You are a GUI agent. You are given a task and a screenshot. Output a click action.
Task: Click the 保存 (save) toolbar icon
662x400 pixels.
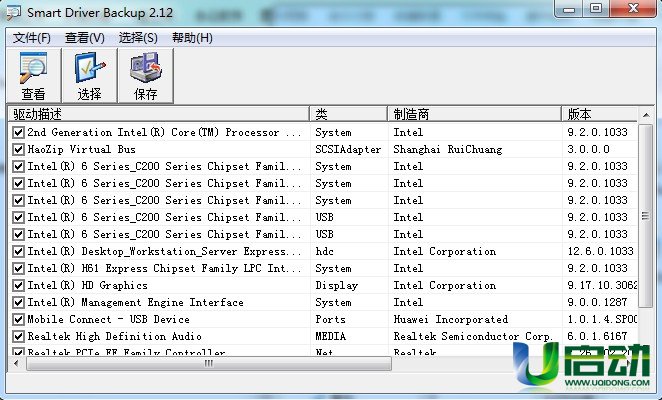[146, 75]
